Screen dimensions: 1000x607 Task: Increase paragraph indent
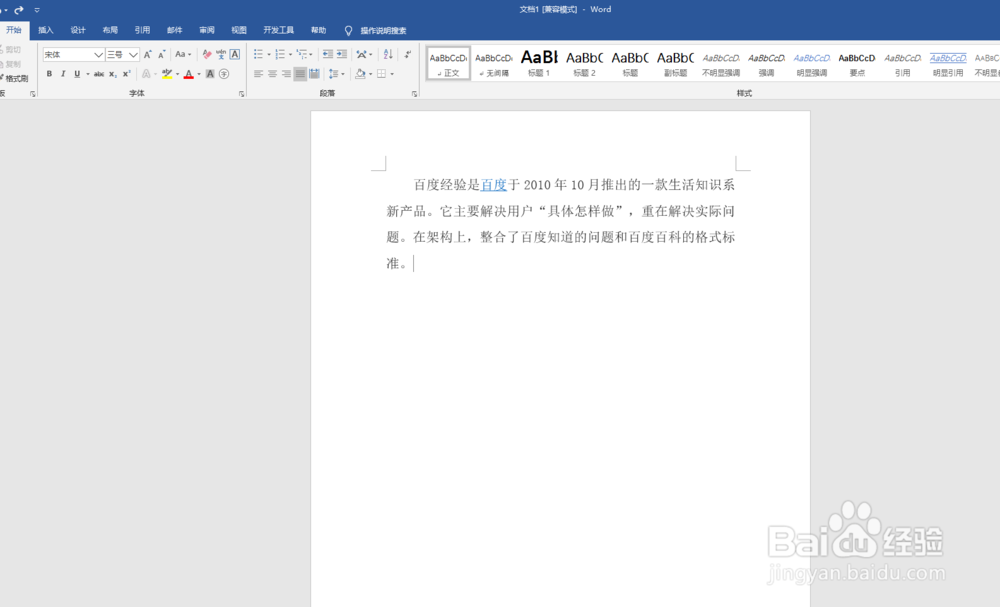pos(342,55)
